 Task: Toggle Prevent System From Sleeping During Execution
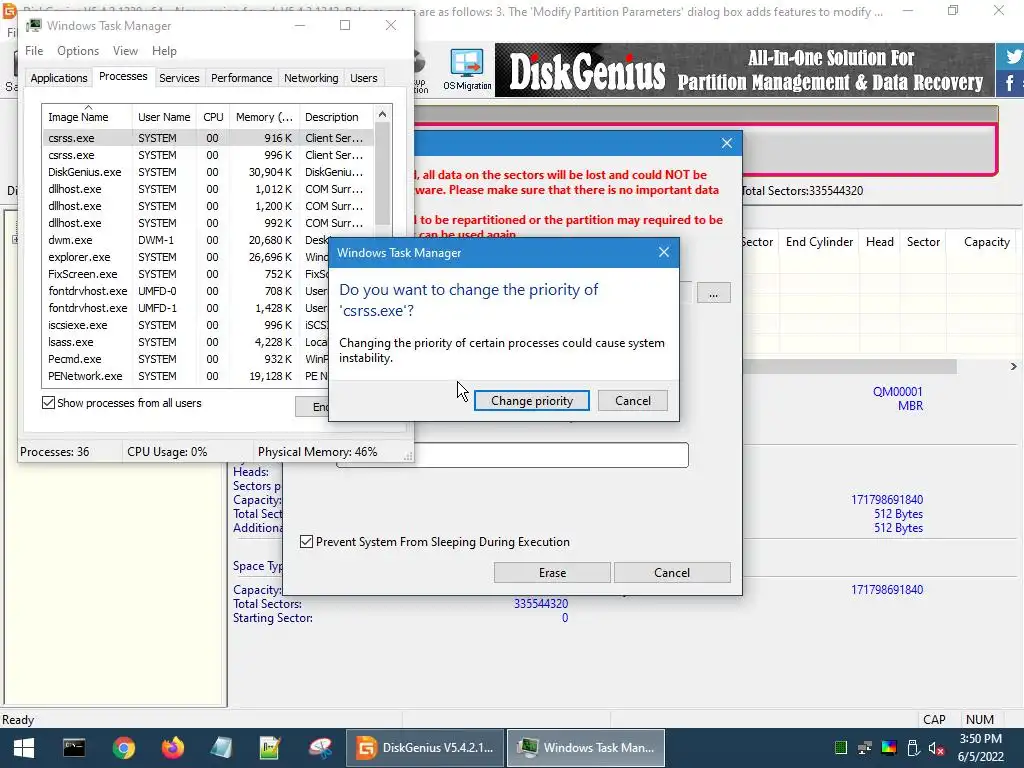click(306, 541)
